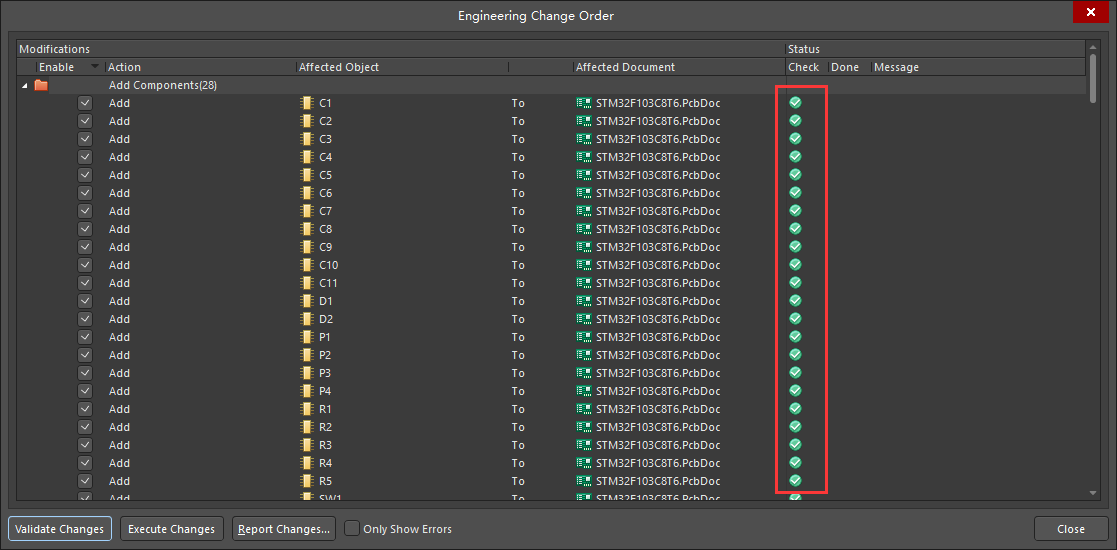Click the green check status icon for C8
The image size is (1117, 550).
coord(796,228)
